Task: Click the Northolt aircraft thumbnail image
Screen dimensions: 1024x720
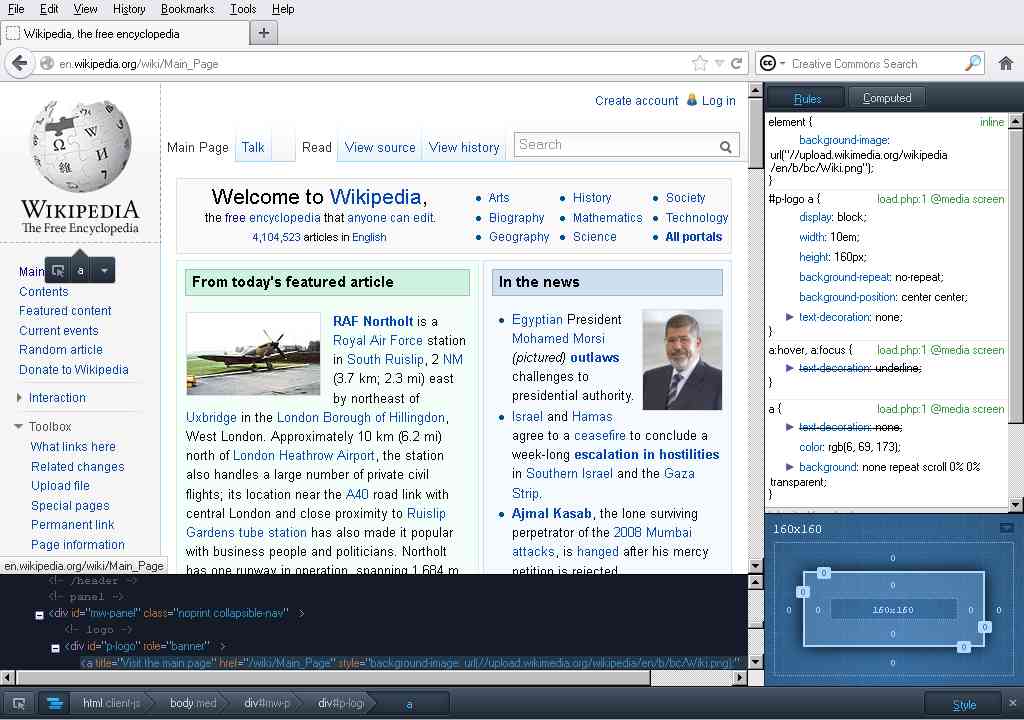Action: coord(253,354)
